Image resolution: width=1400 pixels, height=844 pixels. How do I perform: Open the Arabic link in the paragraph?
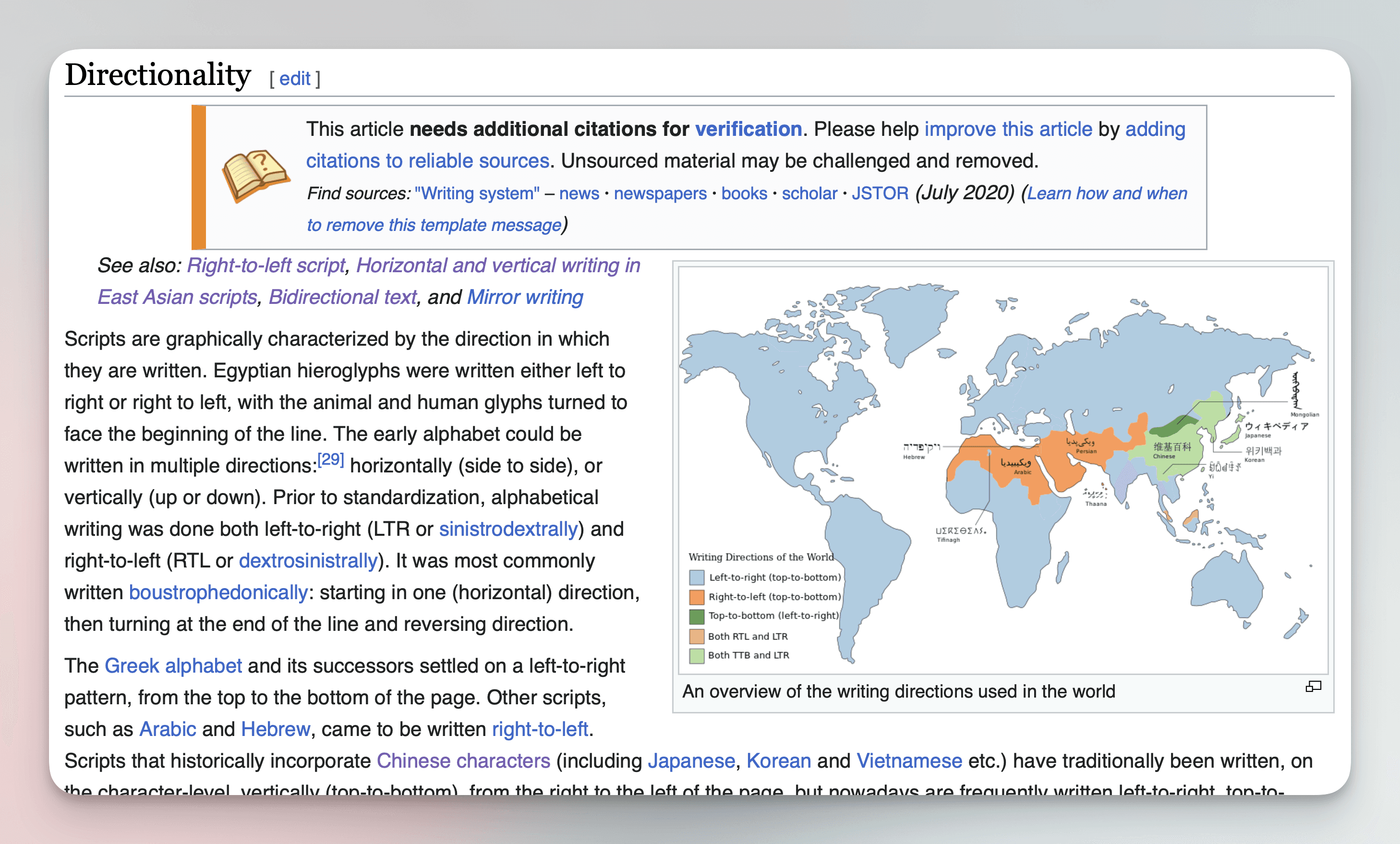pyautogui.click(x=168, y=729)
